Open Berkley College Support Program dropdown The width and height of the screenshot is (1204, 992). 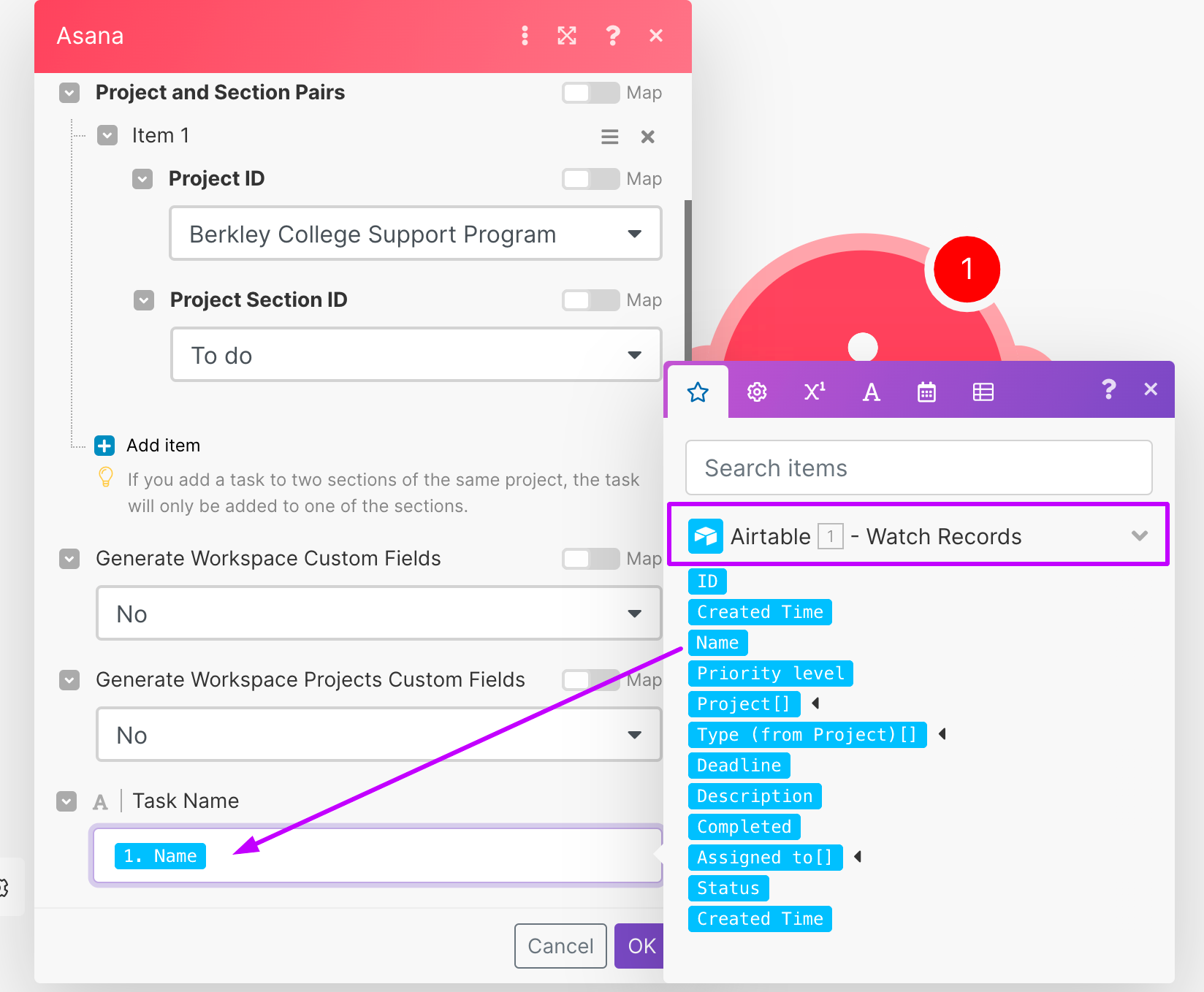point(416,234)
